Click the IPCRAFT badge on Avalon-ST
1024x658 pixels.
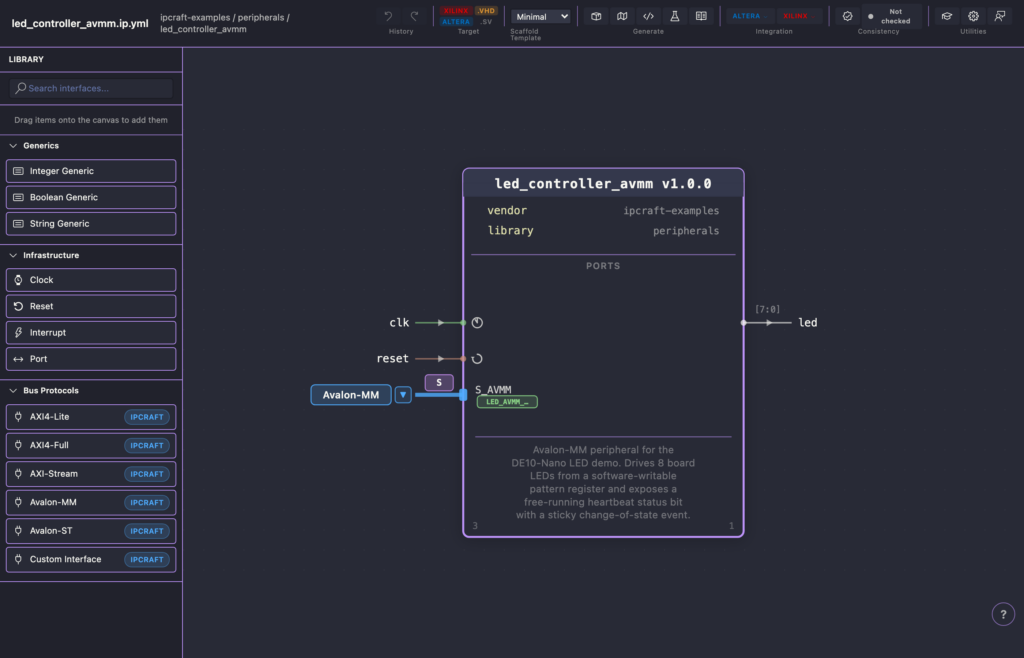147,531
